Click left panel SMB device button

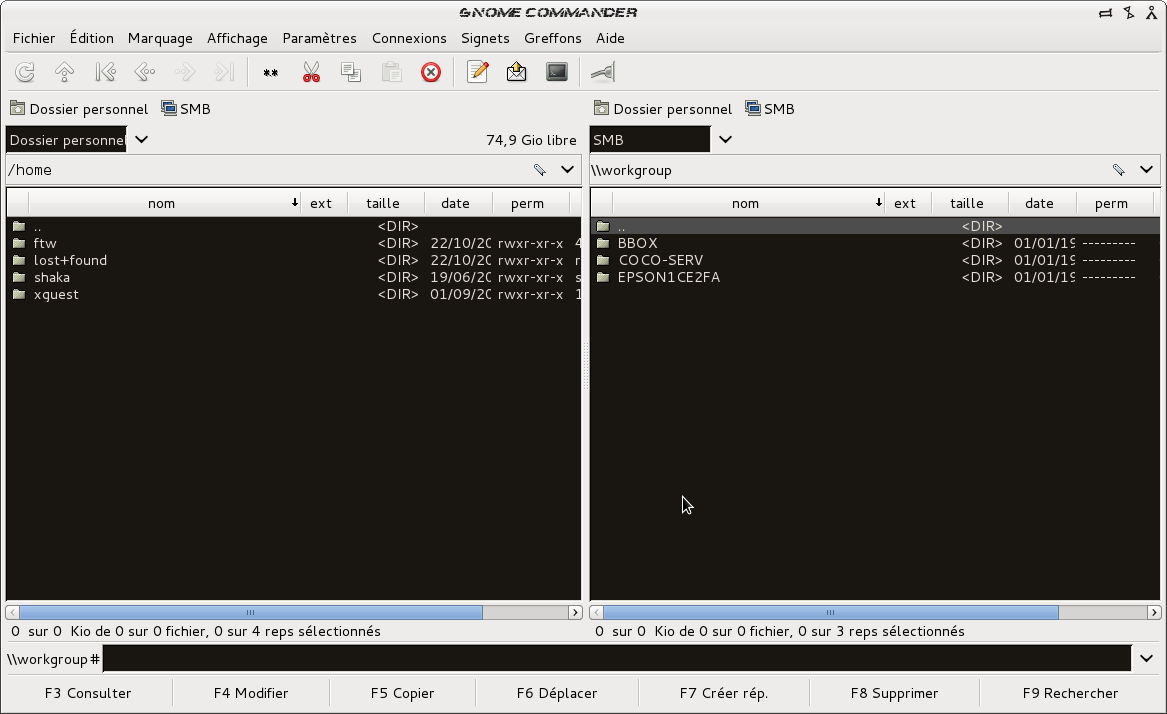tap(186, 109)
